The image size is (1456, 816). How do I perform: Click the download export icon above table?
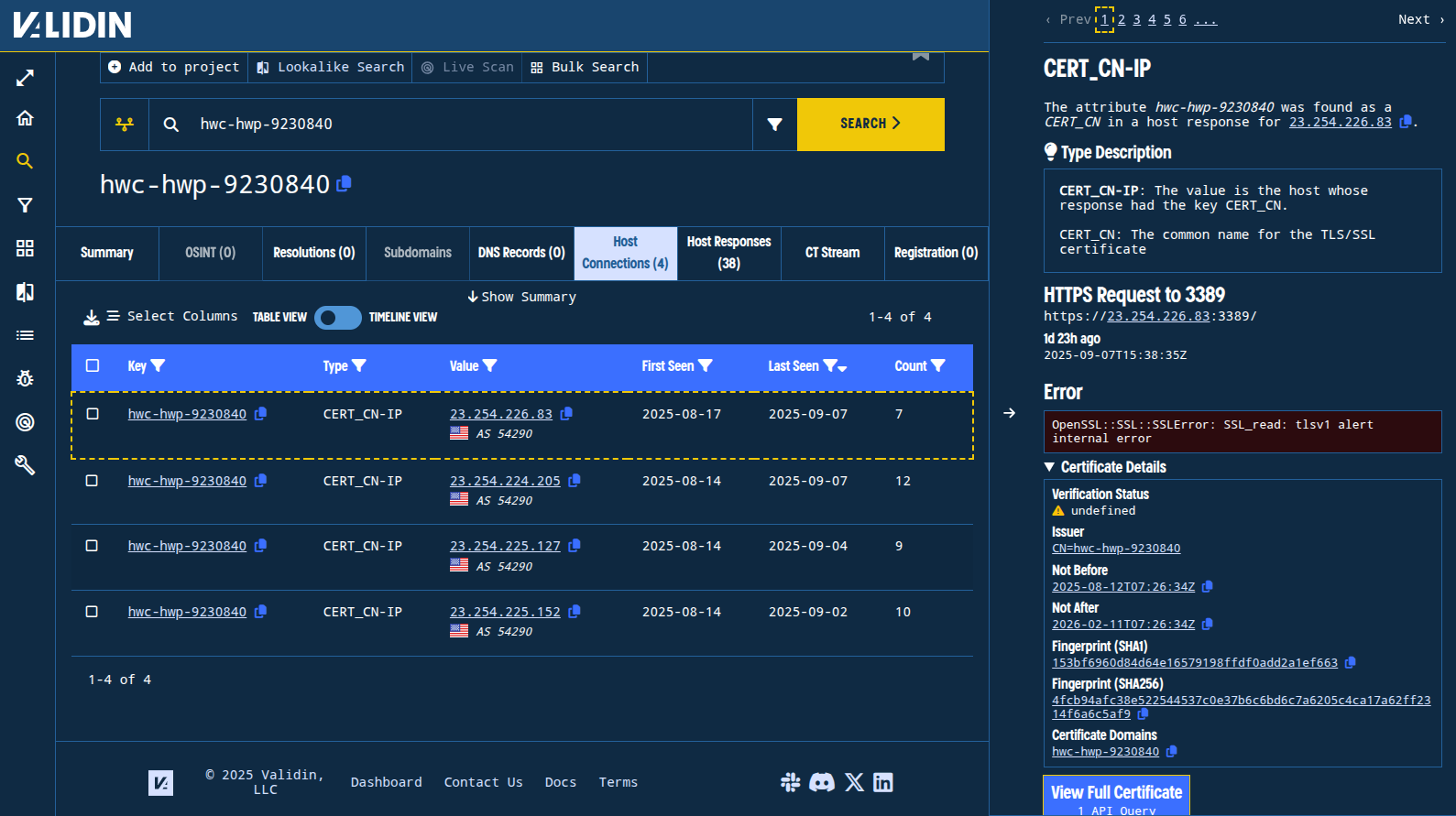pyautogui.click(x=92, y=317)
